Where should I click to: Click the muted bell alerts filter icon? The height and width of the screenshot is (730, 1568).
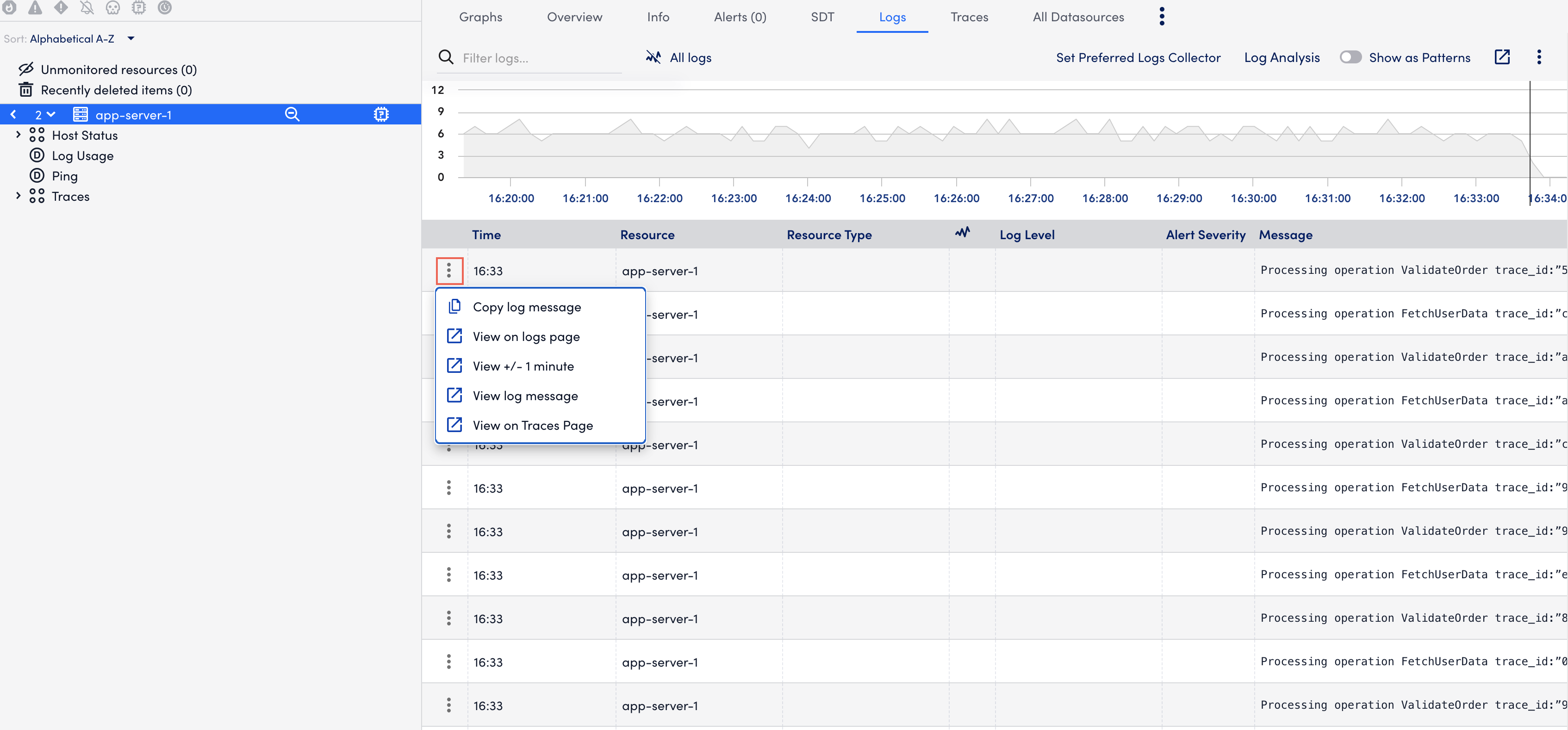[x=87, y=7]
